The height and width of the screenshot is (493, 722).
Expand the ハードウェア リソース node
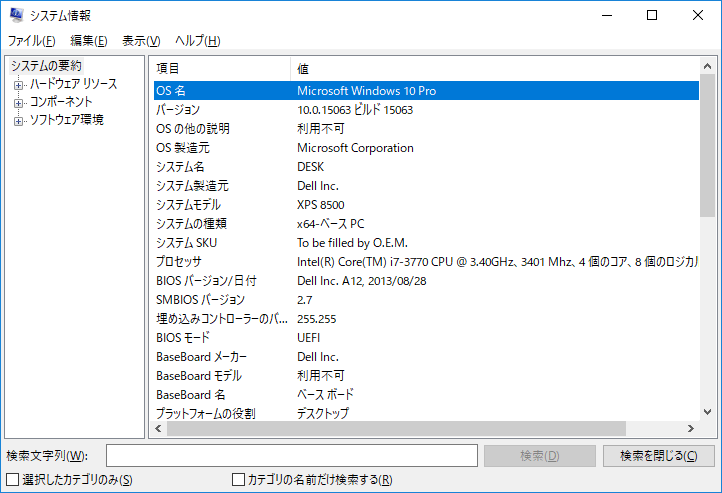point(18,85)
